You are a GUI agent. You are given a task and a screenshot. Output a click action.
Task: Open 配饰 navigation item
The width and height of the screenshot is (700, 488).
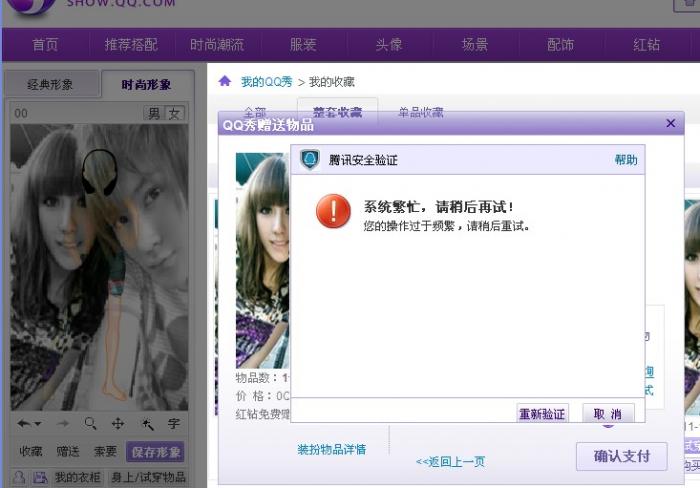click(560, 45)
